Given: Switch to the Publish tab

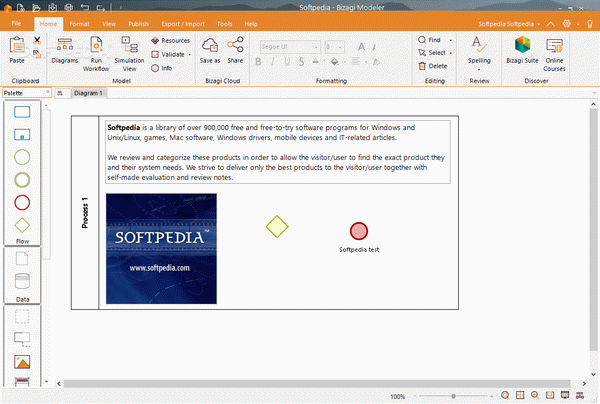Looking at the screenshot, I should (x=138, y=24).
